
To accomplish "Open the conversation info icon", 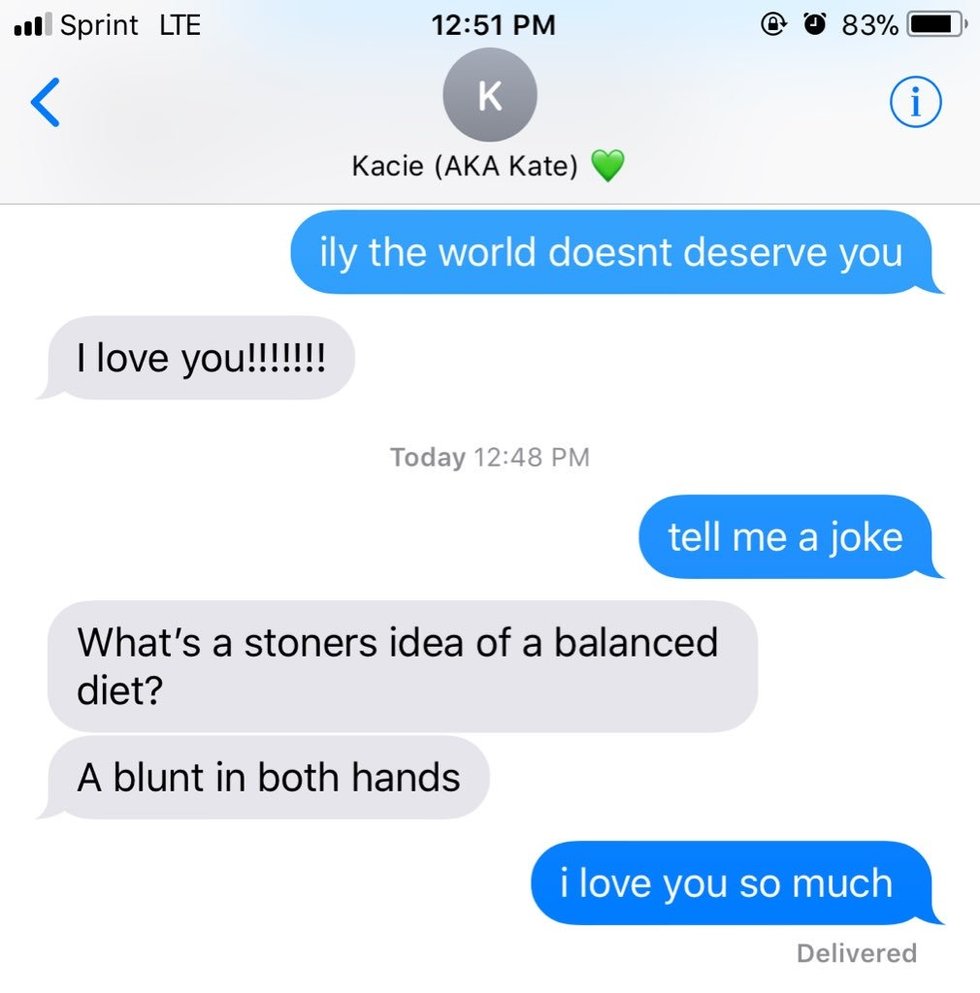I will [x=915, y=102].
